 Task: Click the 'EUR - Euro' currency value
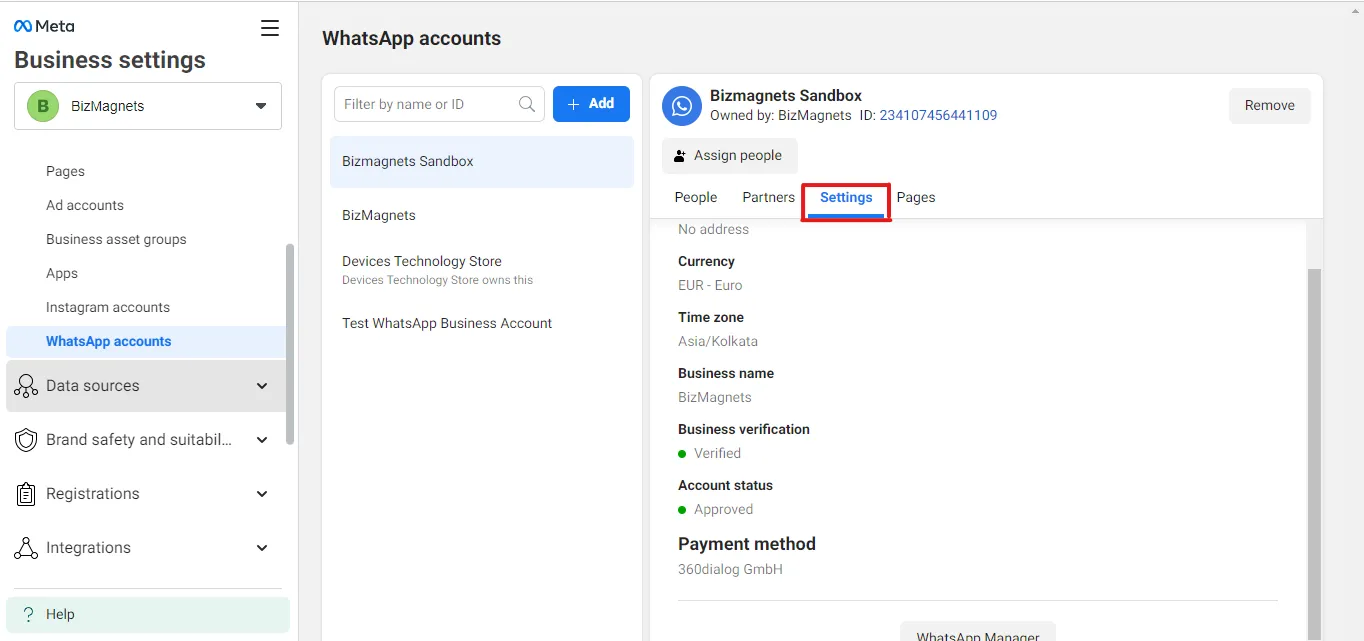710,285
